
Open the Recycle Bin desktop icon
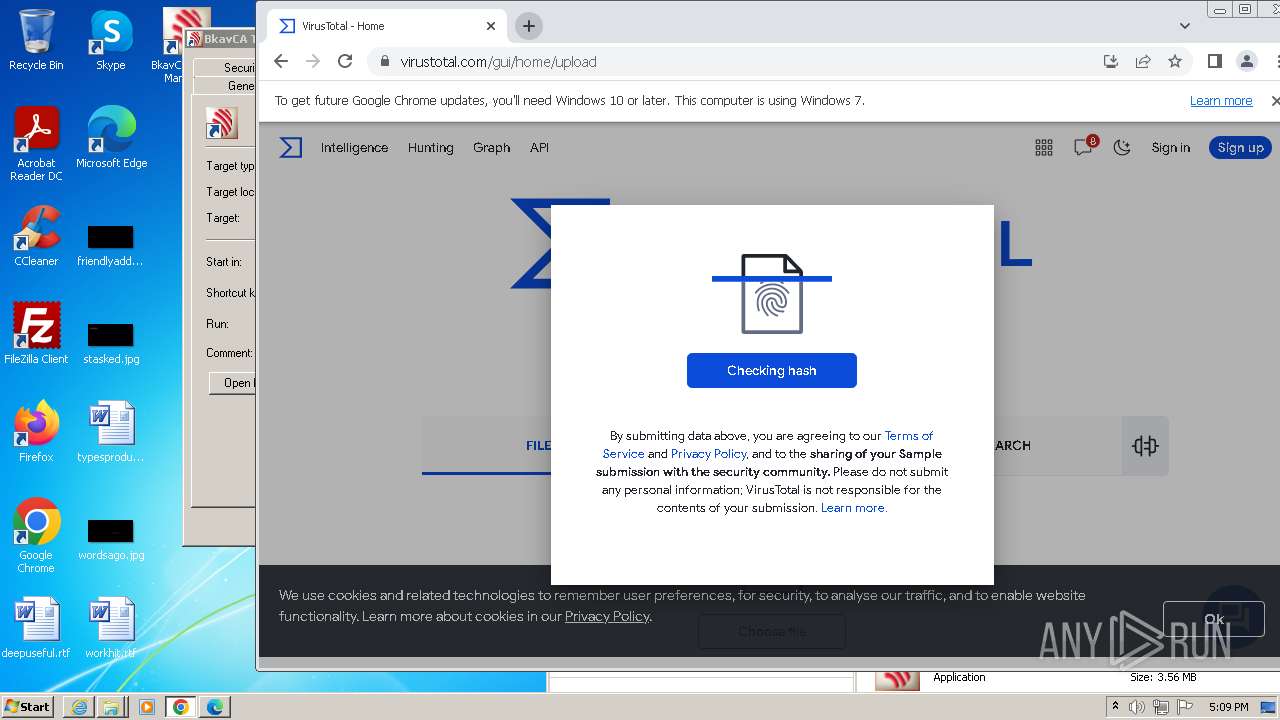coord(36,40)
